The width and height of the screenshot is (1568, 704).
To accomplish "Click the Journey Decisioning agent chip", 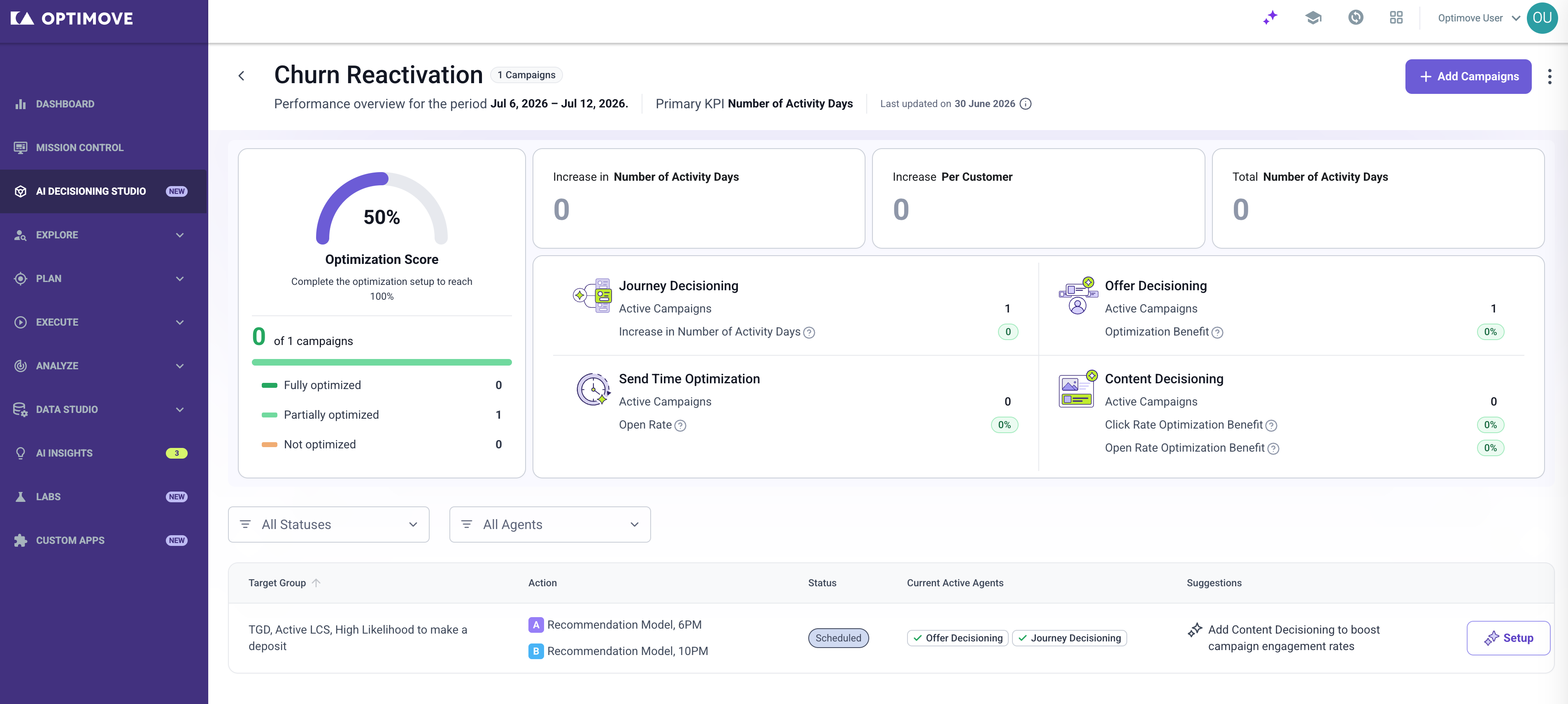I will [1070, 638].
